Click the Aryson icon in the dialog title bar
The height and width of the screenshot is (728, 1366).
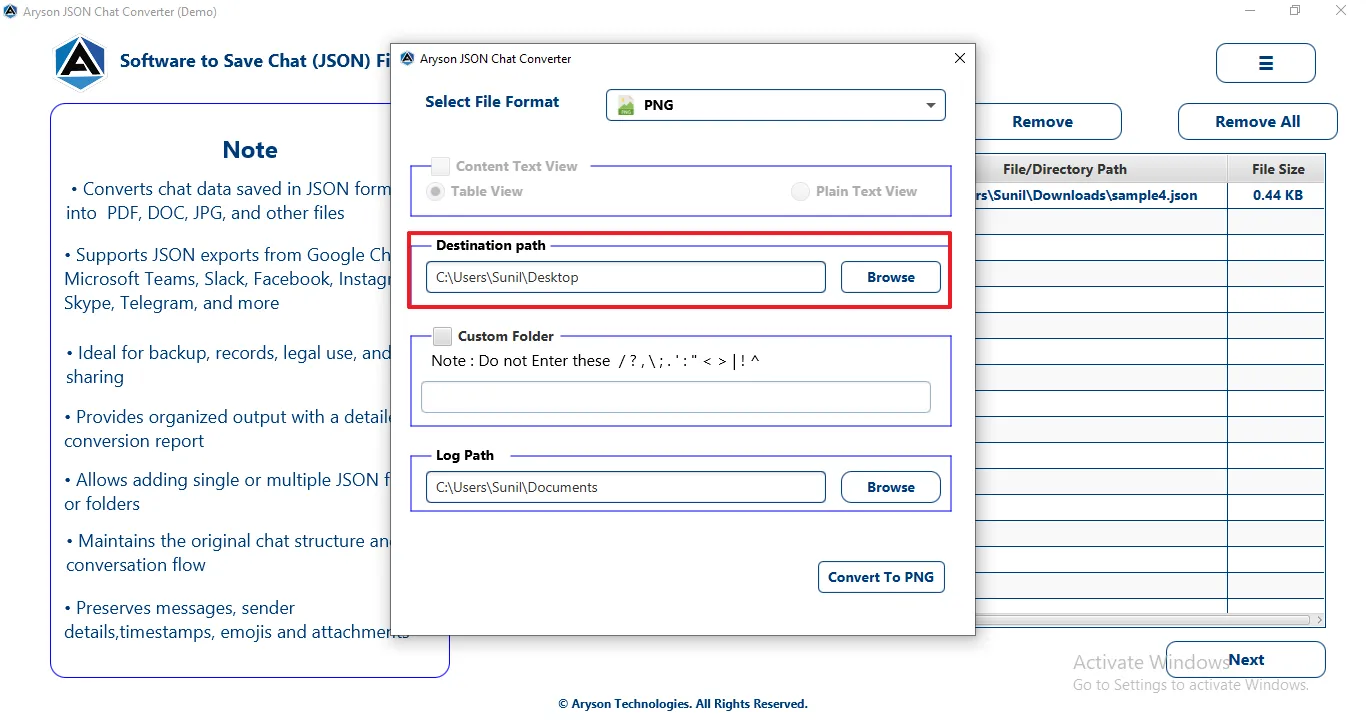[407, 59]
